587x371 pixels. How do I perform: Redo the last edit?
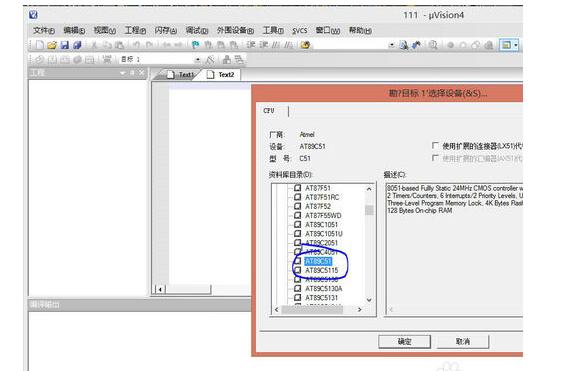149,45
